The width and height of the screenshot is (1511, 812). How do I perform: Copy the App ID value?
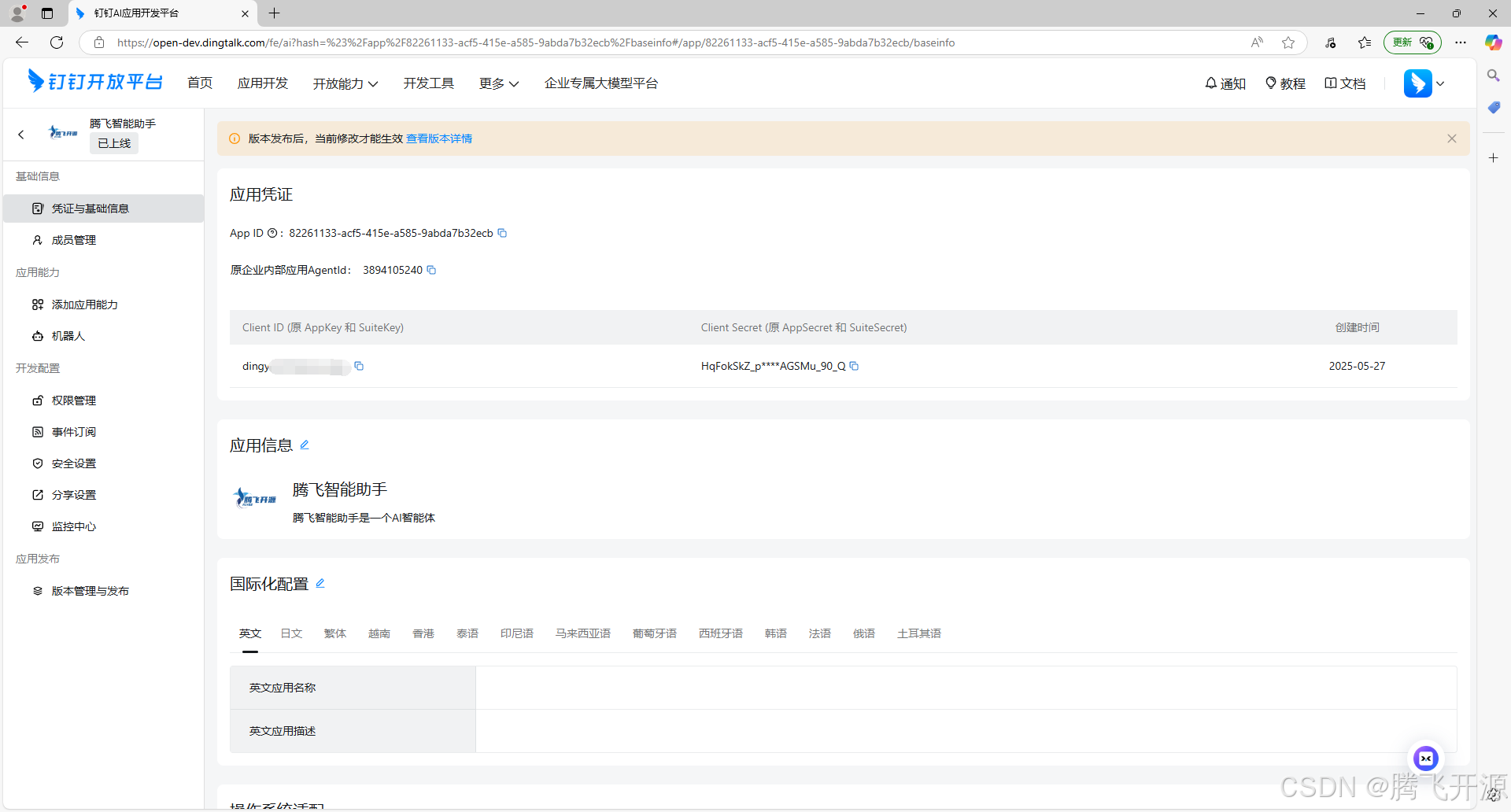(502, 233)
